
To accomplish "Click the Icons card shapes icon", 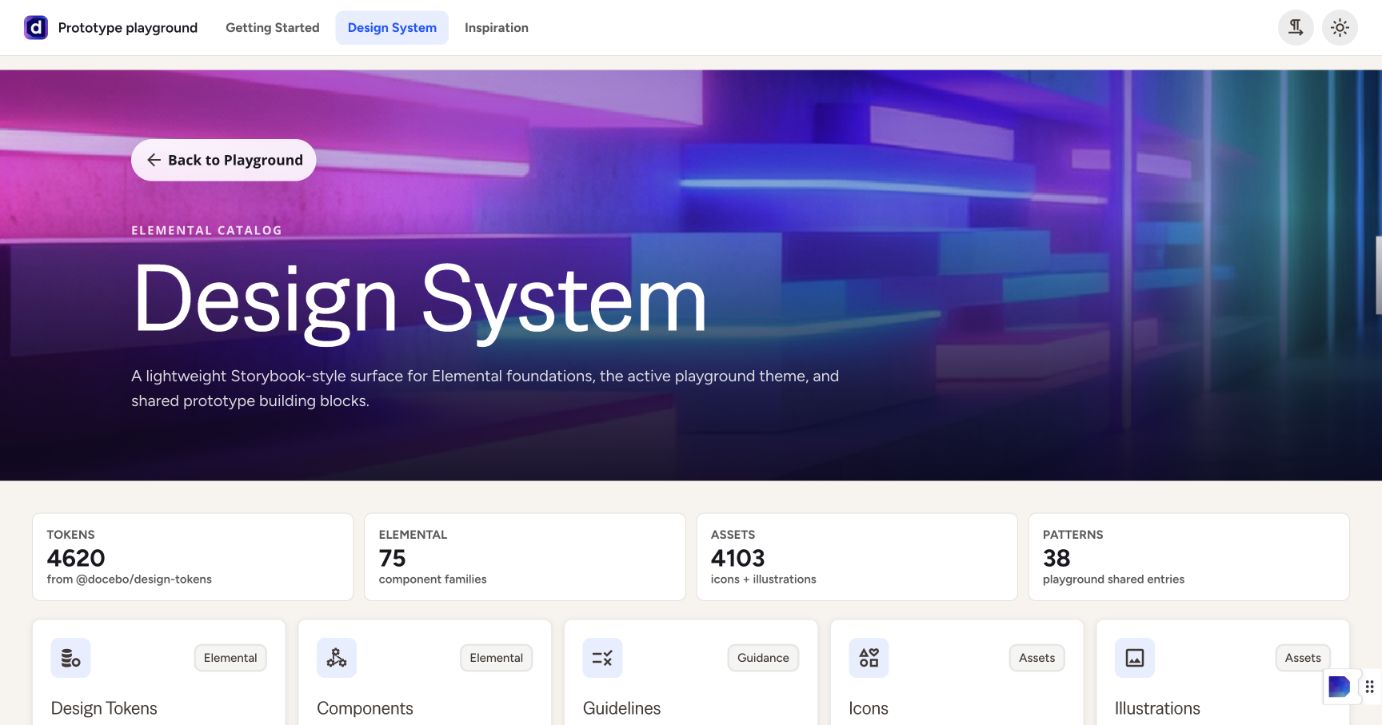I will pos(869,658).
